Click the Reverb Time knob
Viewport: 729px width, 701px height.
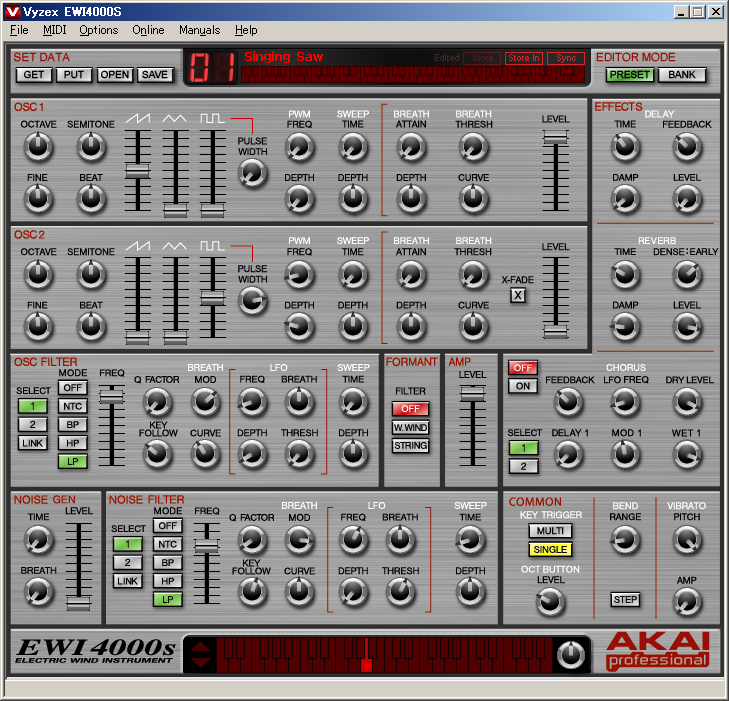point(625,274)
